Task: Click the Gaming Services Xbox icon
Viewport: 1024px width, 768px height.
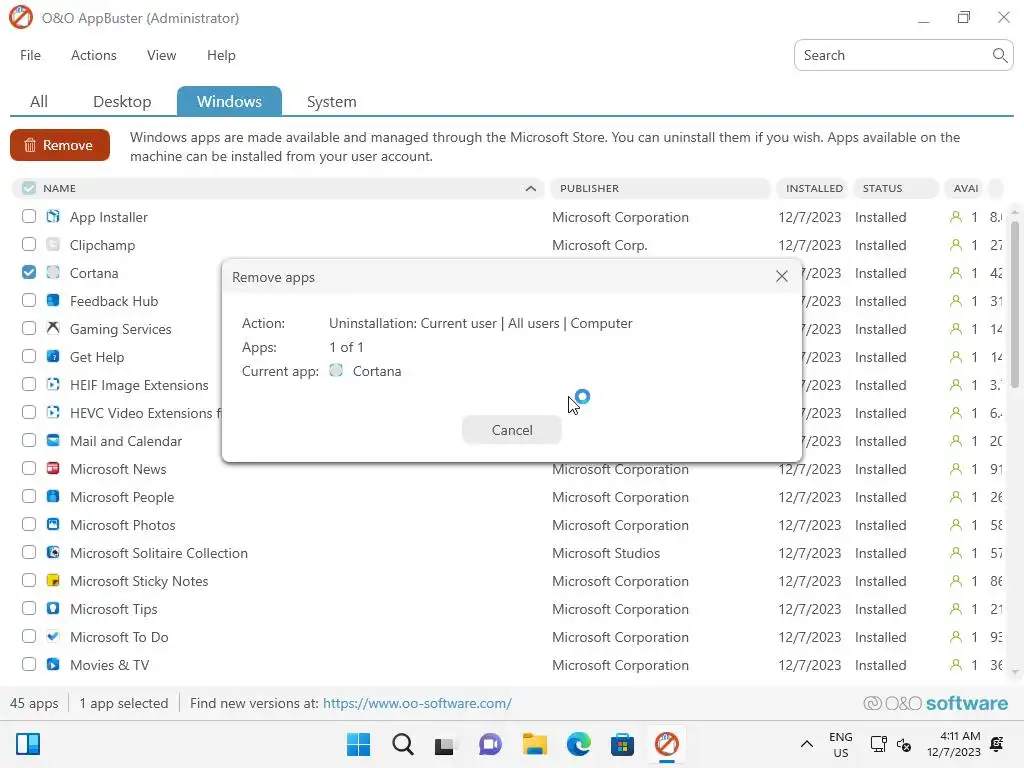Action: (53, 328)
